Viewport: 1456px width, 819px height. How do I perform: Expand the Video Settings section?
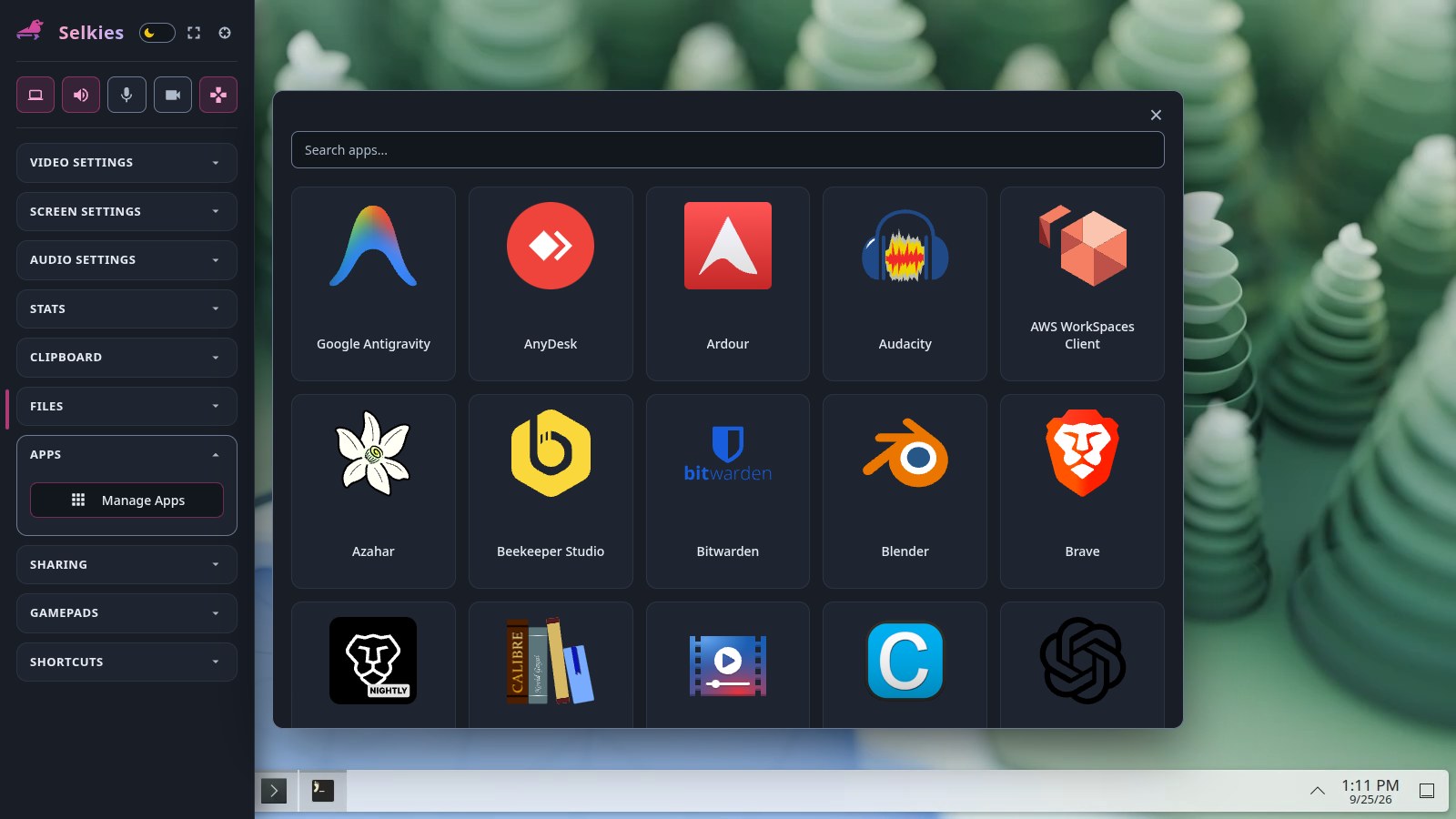click(x=126, y=163)
